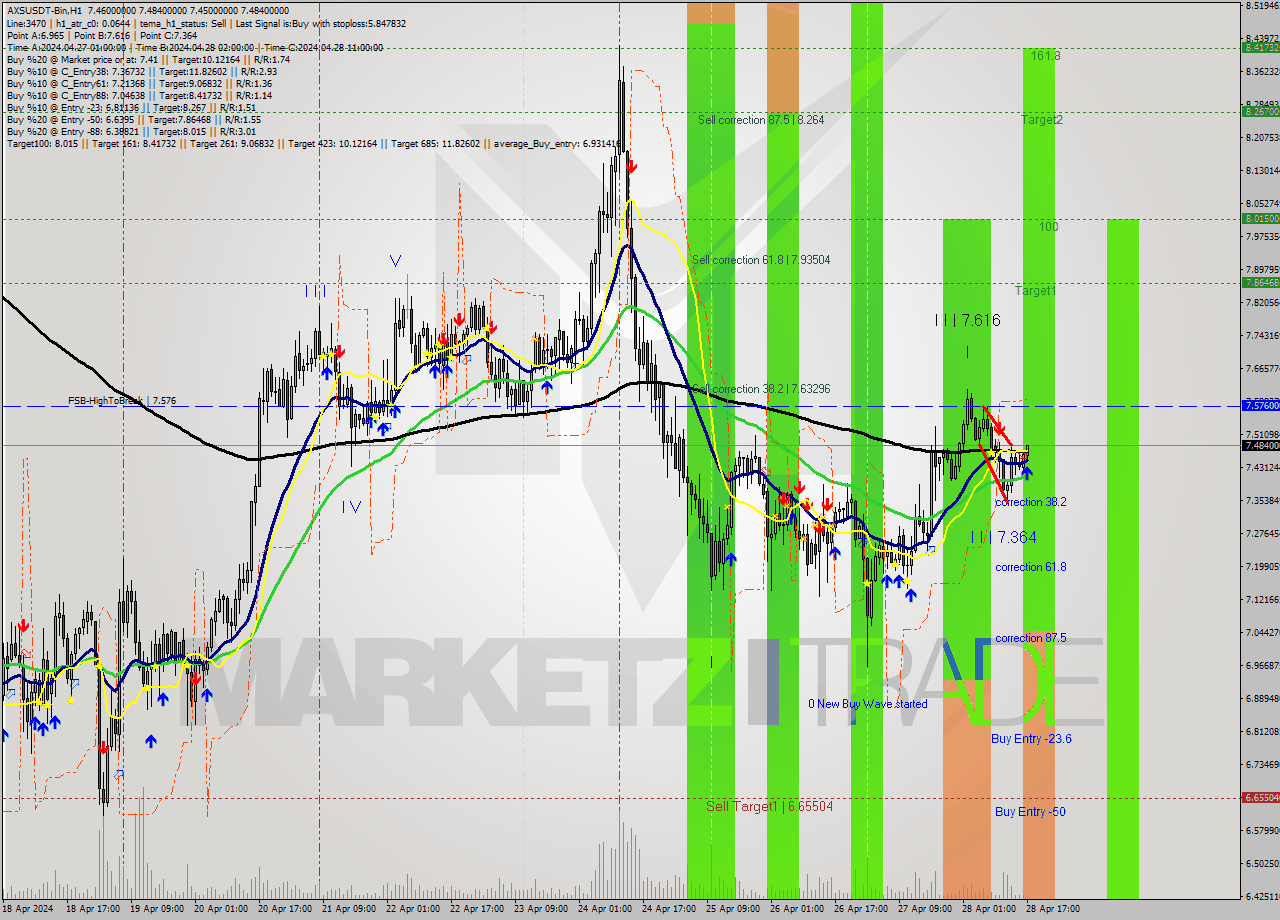
Task: Click the 'Buy %10 @ Entry -23' row
Action: pos(132,107)
